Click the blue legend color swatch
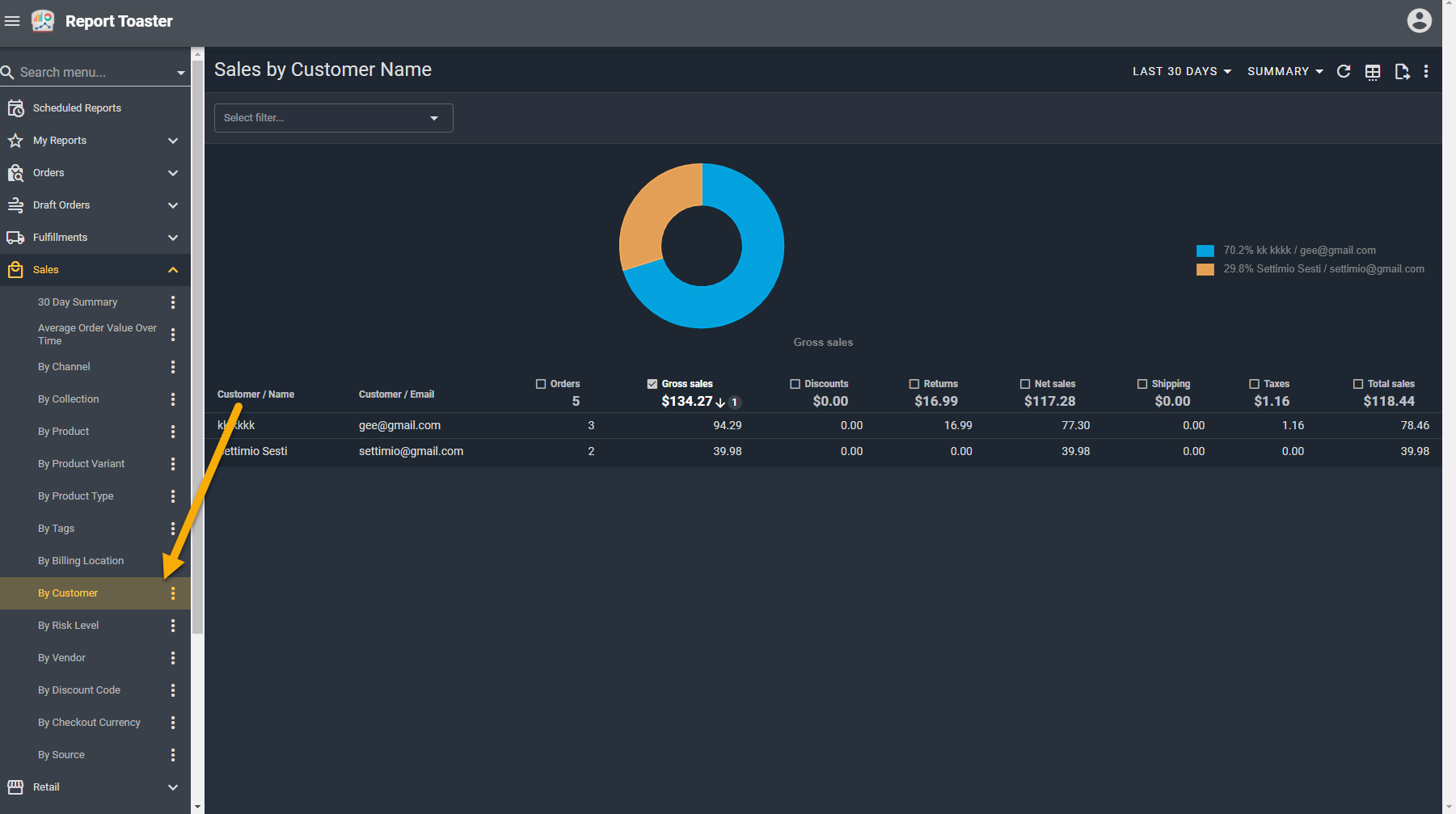The image size is (1456, 814). pyautogui.click(x=1205, y=251)
